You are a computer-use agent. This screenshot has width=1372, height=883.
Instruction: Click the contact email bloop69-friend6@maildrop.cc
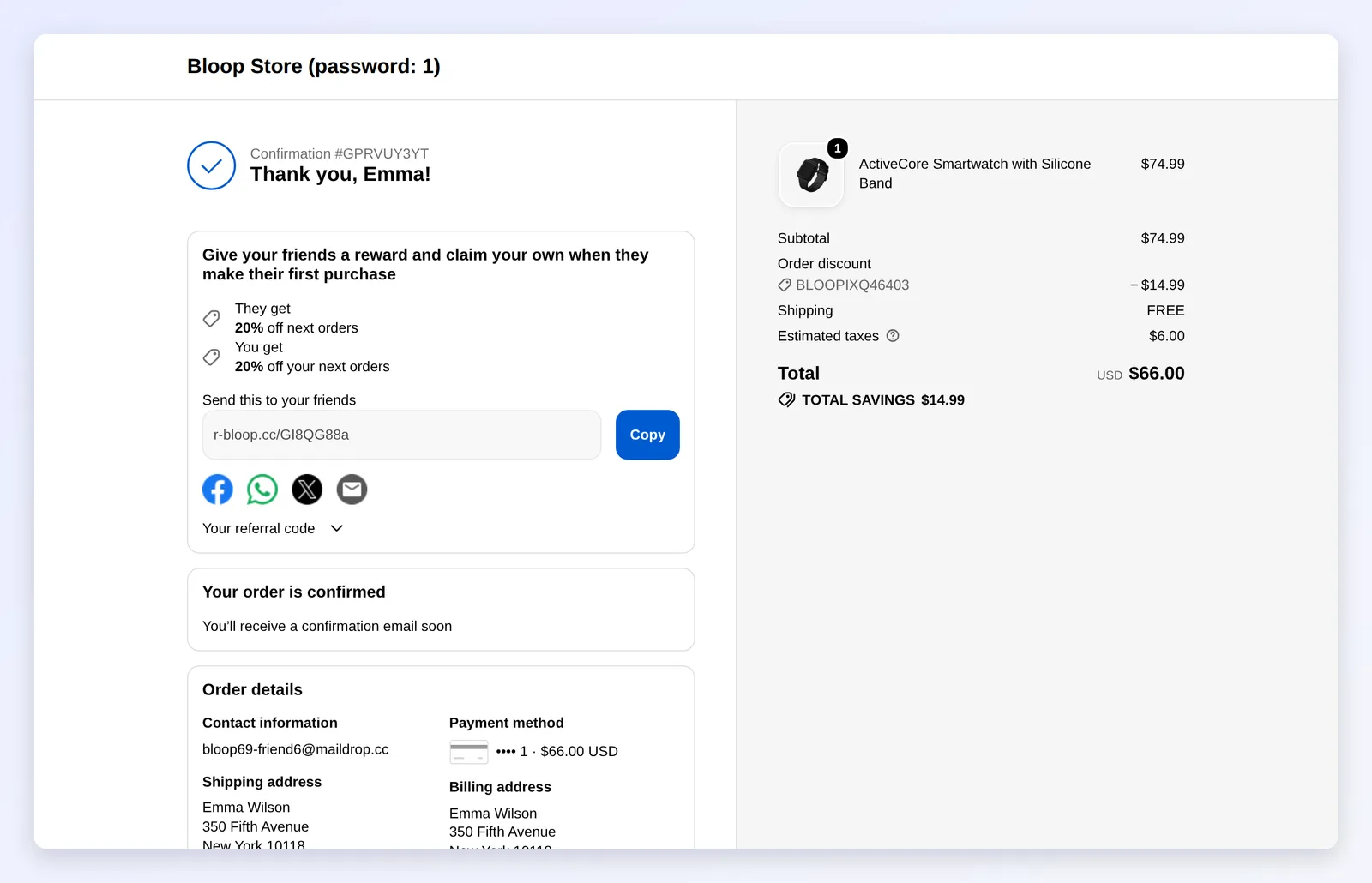tap(296, 749)
